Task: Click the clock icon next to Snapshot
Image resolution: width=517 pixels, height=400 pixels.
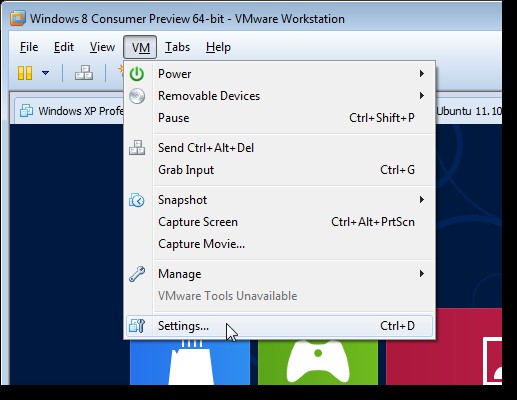Action: 137,200
